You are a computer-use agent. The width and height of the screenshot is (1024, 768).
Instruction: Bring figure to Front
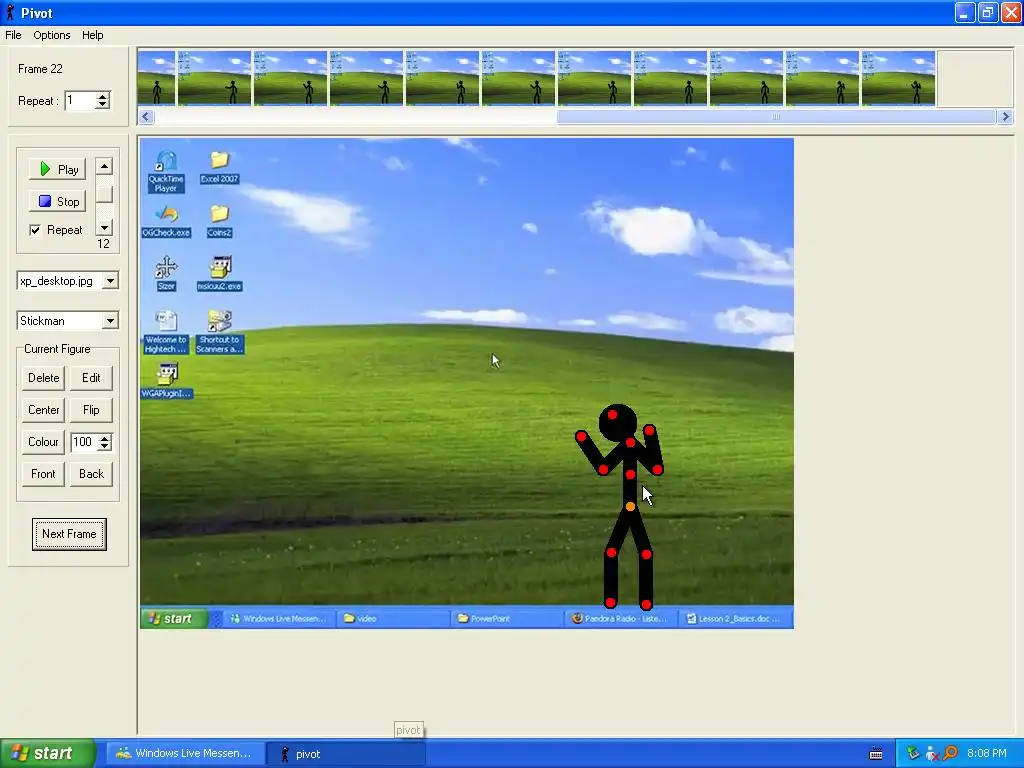(x=43, y=474)
